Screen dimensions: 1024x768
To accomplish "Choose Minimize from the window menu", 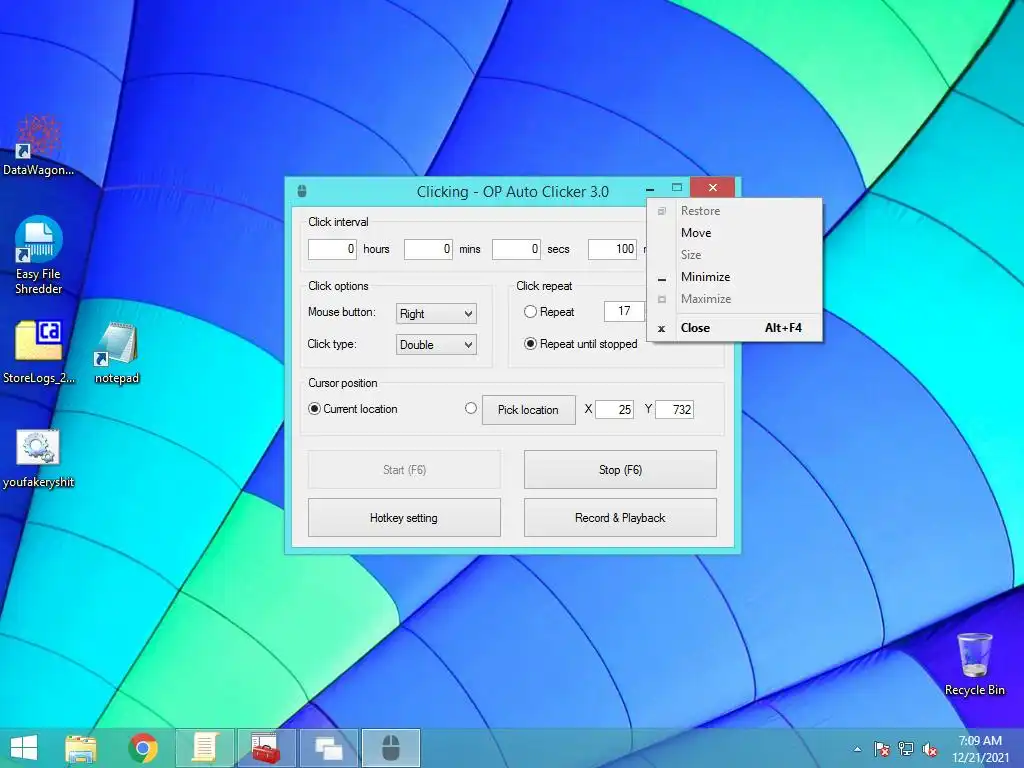I will (x=735, y=277).
